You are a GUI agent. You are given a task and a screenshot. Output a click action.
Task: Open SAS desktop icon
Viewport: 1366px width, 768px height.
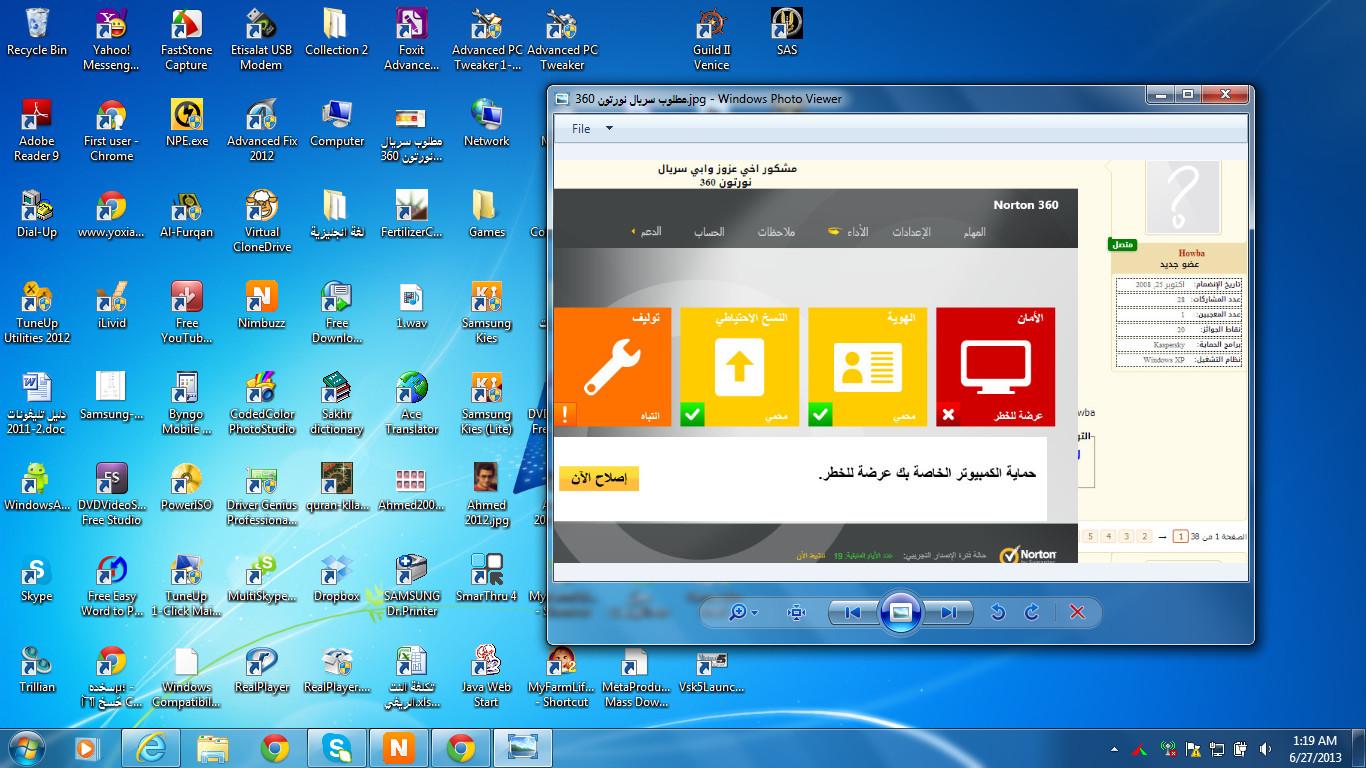click(787, 33)
